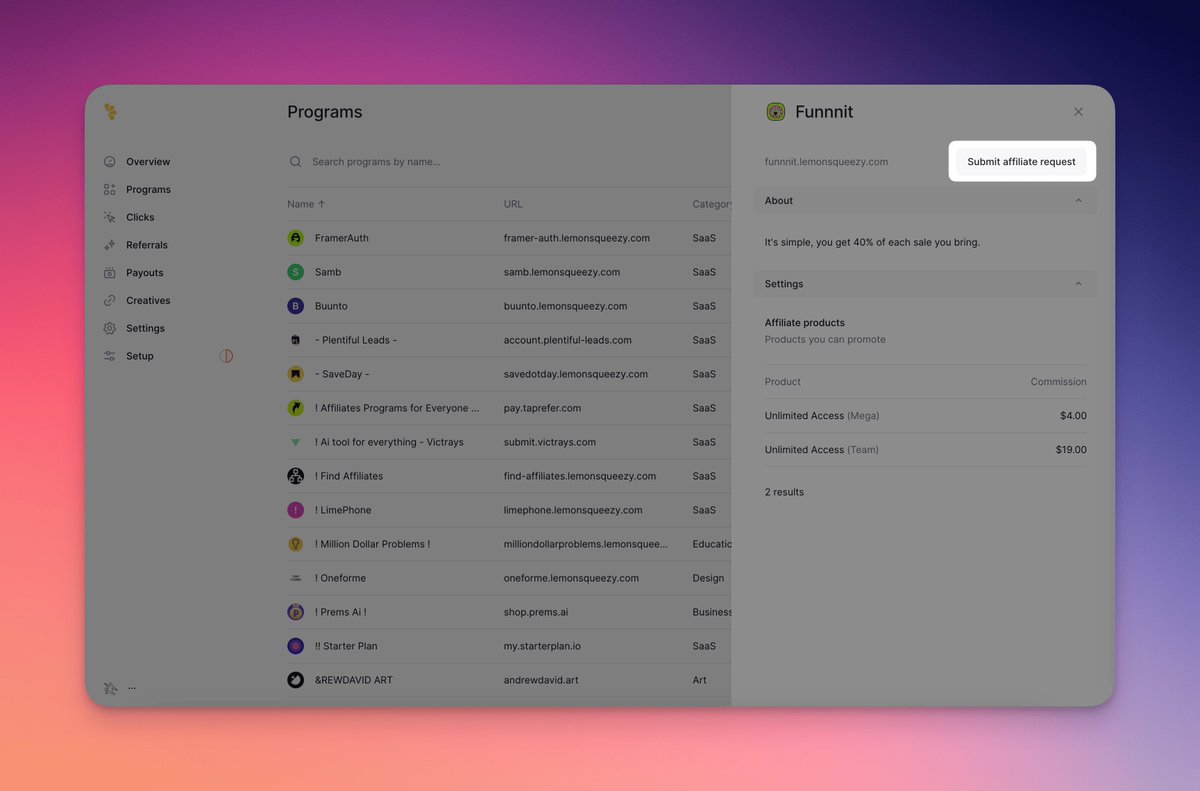Select the Unlimited Access (Team) product row

(925, 450)
